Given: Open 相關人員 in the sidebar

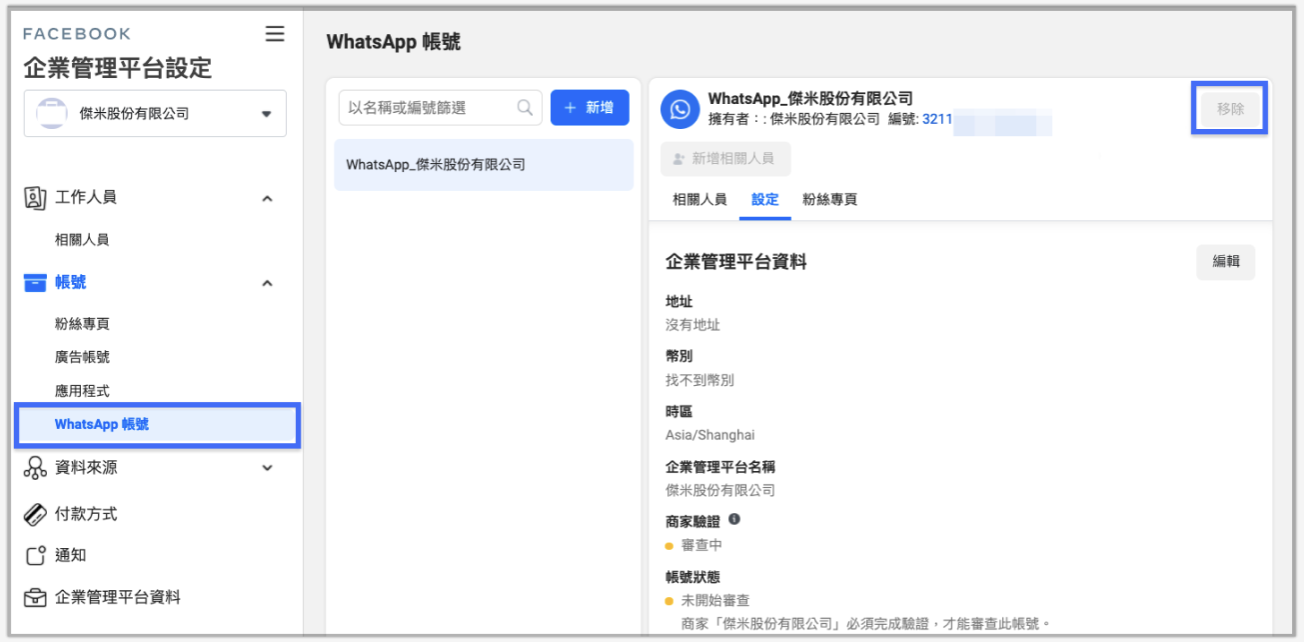Looking at the screenshot, I should [82, 240].
